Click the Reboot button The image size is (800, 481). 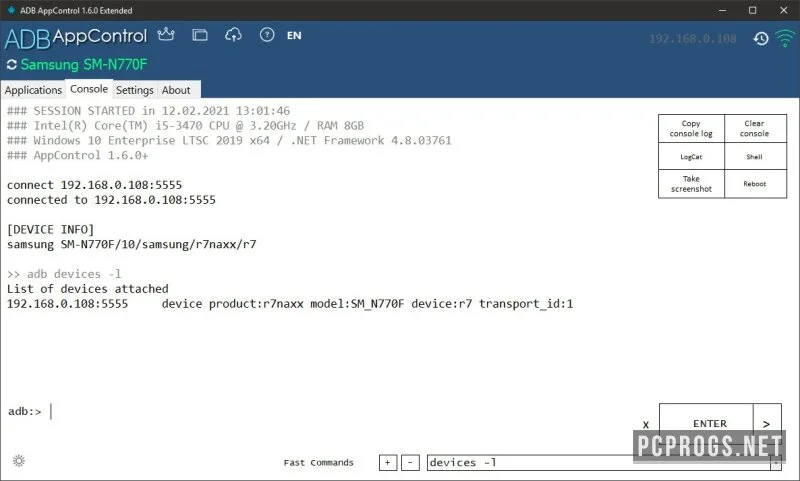pyautogui.click(x=755, y=184)
